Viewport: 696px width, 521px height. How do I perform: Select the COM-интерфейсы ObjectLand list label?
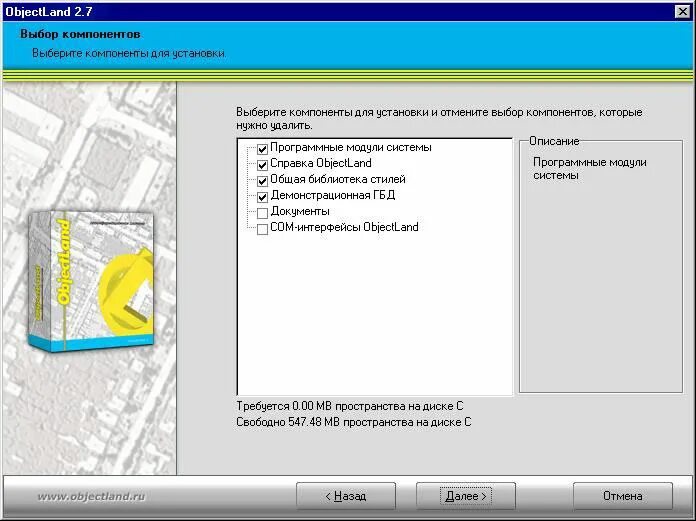pyautogui.click(x=344, y=227)
